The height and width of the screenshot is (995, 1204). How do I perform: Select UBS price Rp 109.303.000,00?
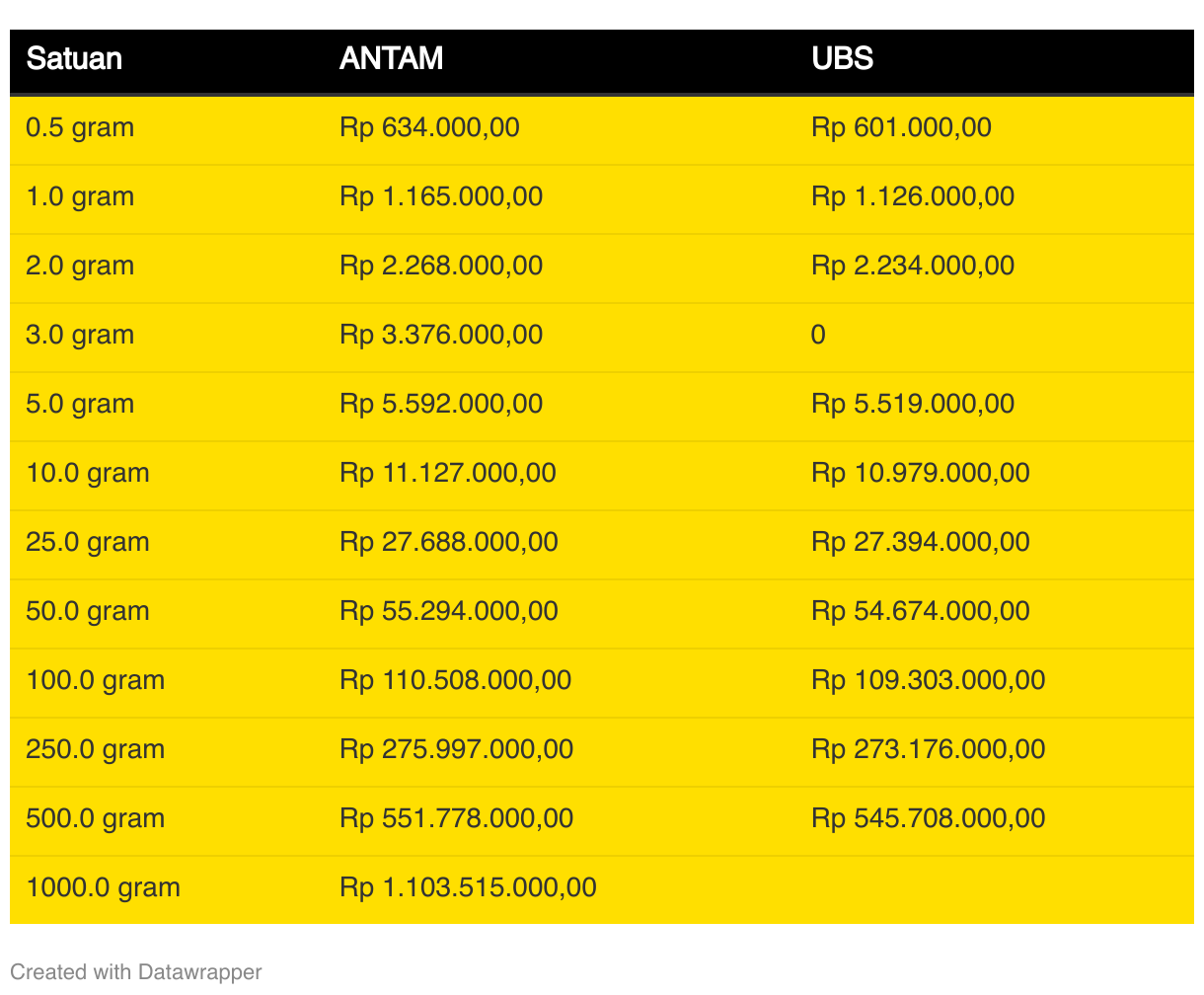tap(929, 681)
